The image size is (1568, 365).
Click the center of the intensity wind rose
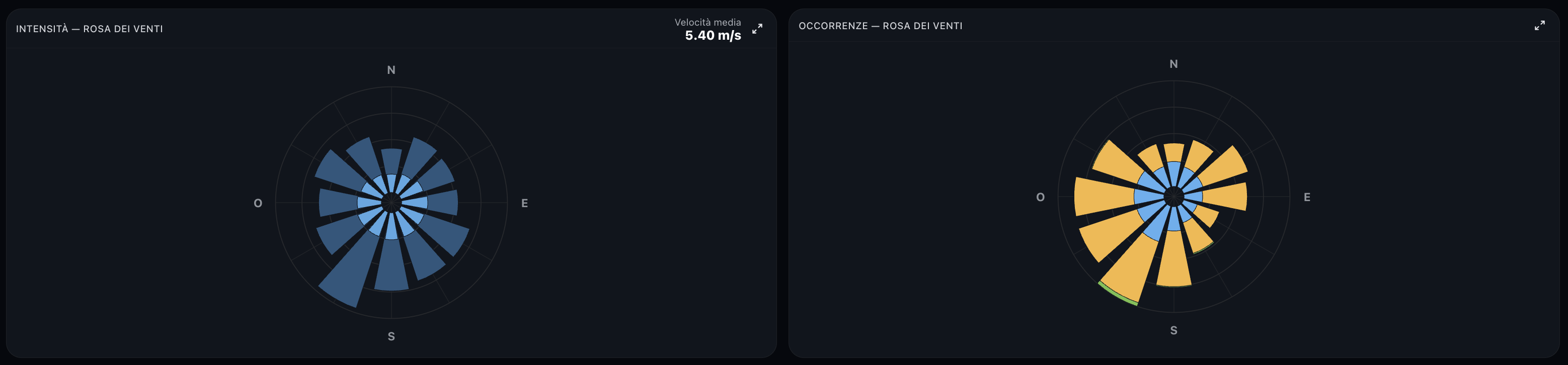click(391, 203)
